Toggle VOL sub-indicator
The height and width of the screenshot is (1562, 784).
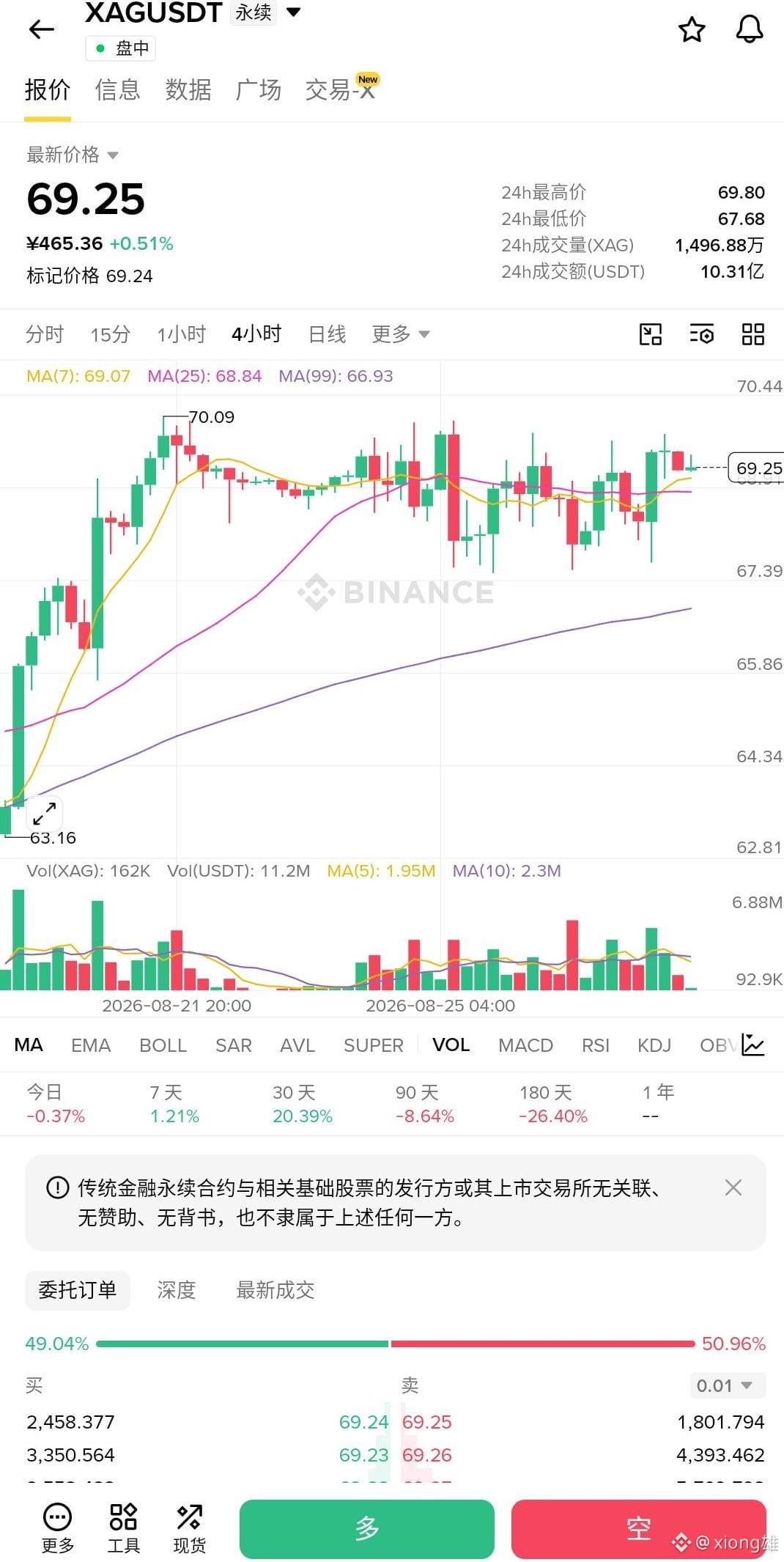click(x=451, y=1045)
